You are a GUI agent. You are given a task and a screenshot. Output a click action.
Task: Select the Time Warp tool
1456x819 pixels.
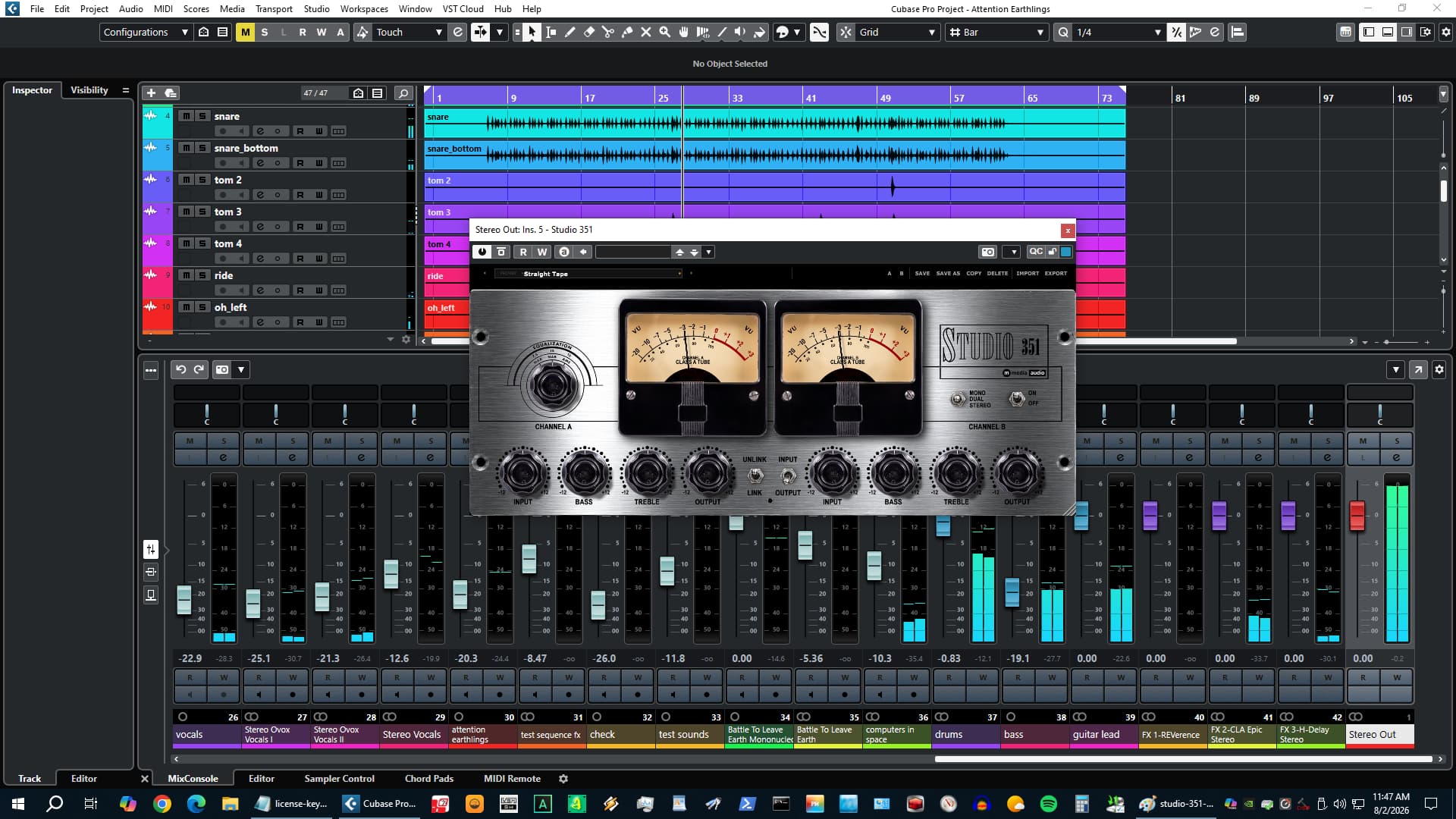pos(703,32)
